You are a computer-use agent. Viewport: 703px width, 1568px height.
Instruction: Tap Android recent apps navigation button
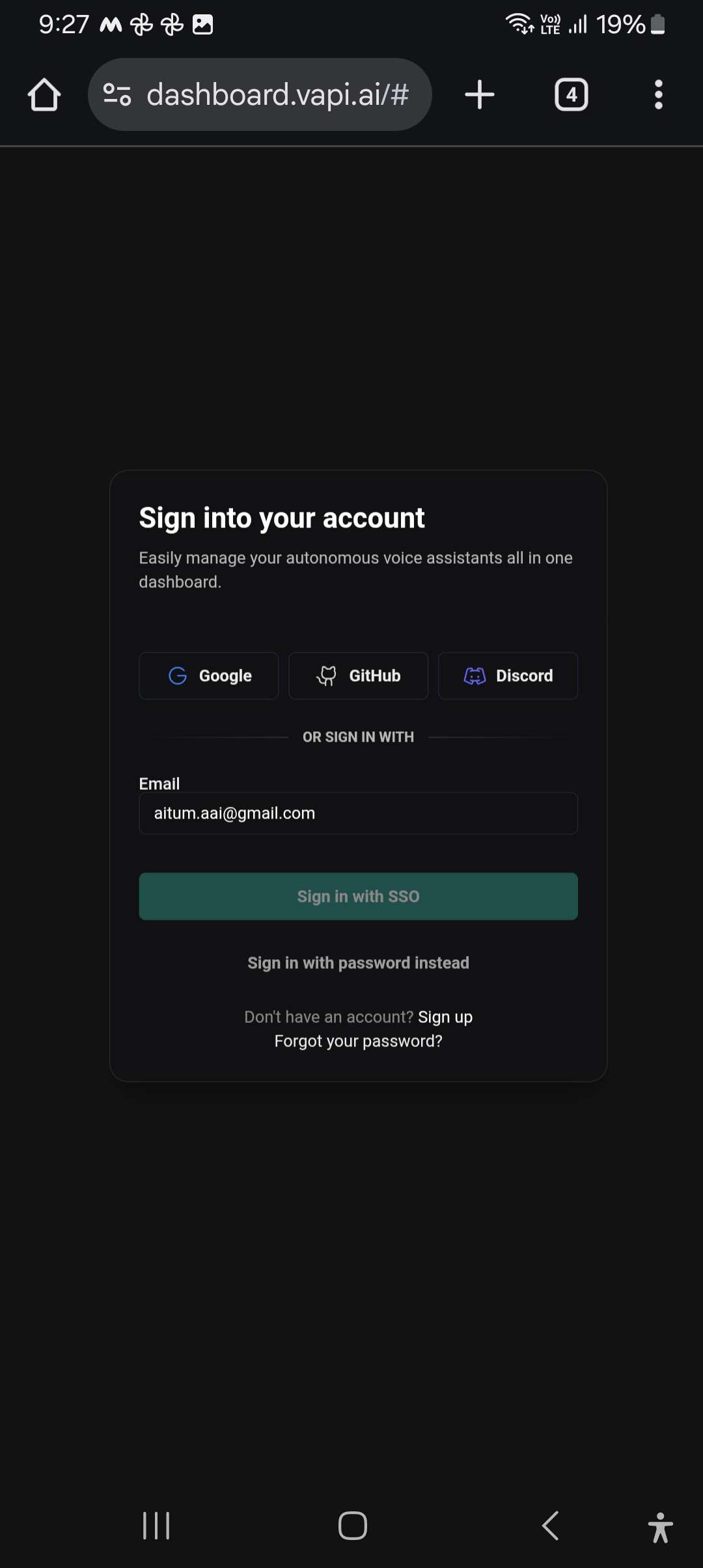pos(156,1526)
